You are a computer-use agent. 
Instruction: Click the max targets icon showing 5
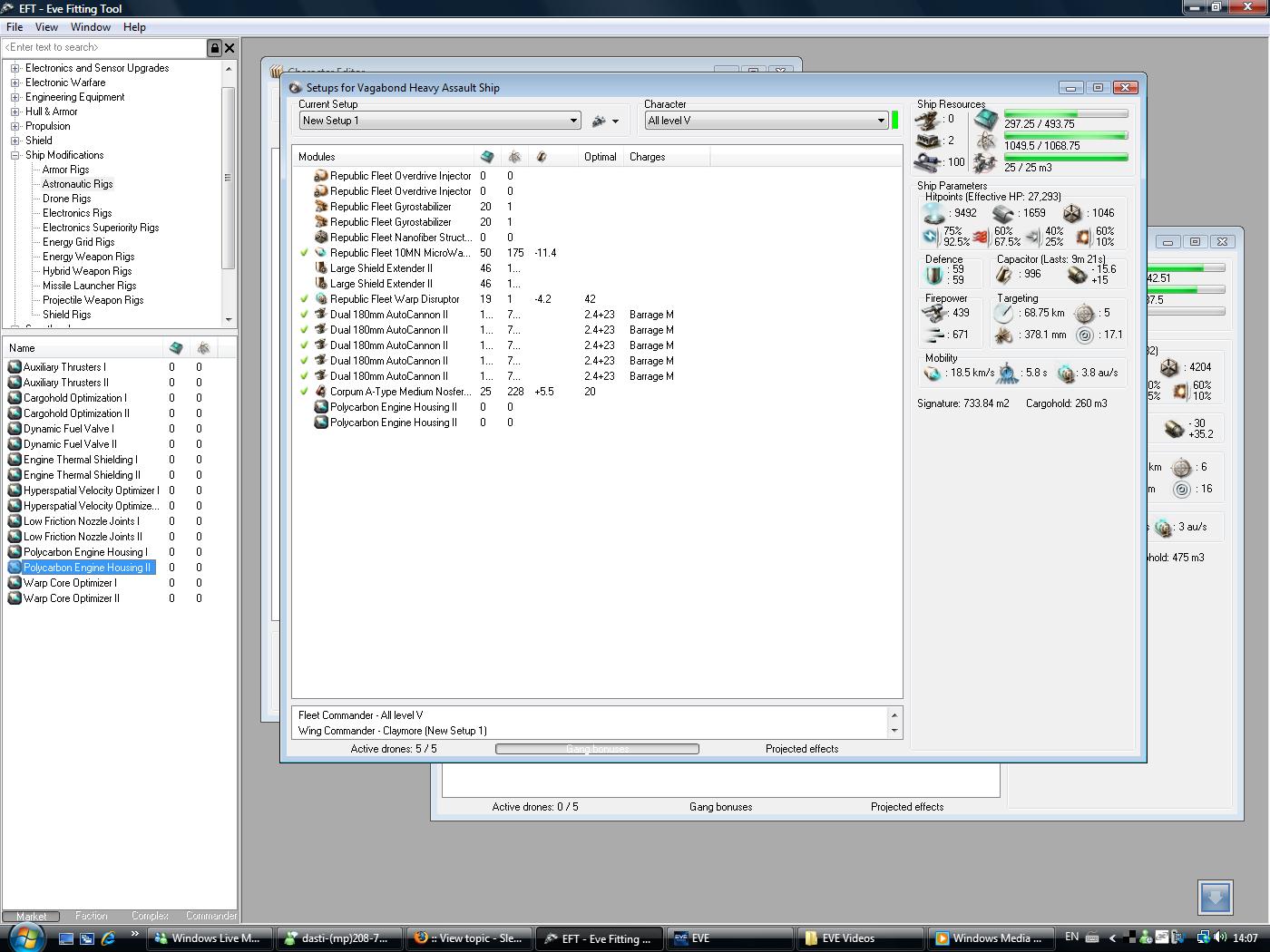click(1085, 313)
